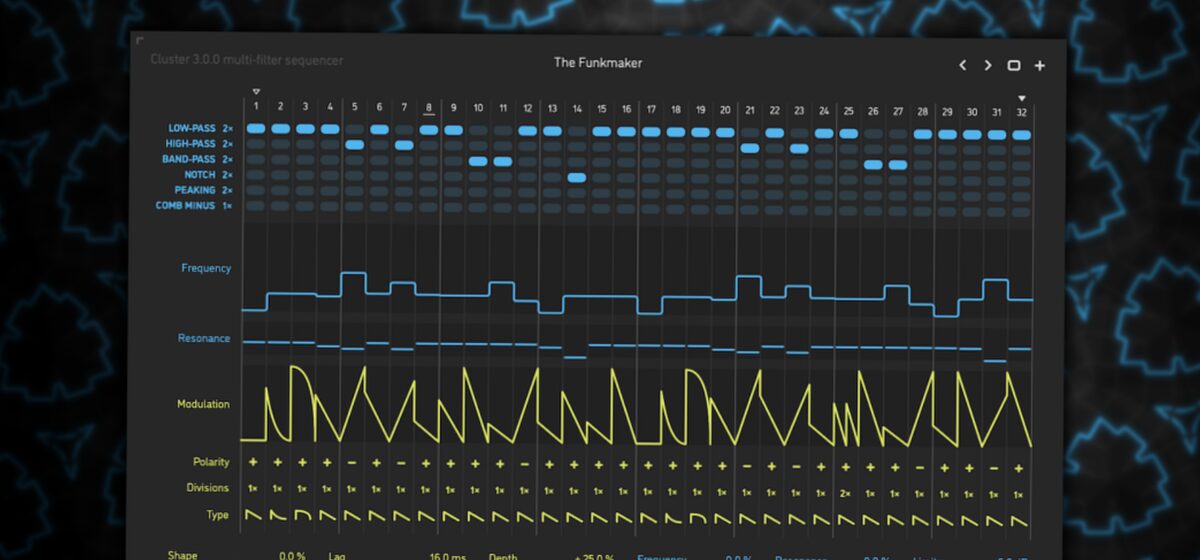Set resonance level on step 14 segment
Image resolution: width=1200 pixels, height=560 pixels.
575,356
